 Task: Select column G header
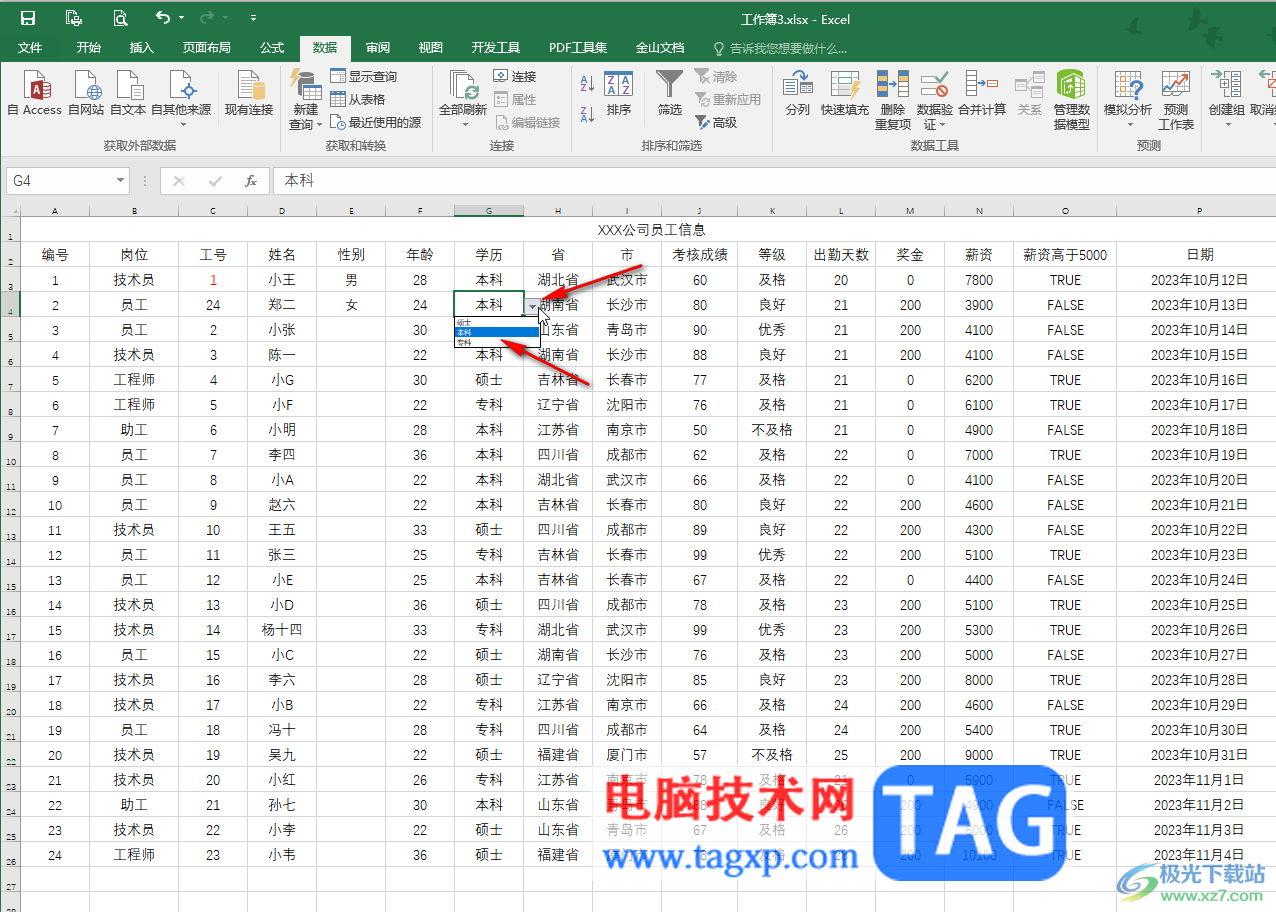point(489,211)
